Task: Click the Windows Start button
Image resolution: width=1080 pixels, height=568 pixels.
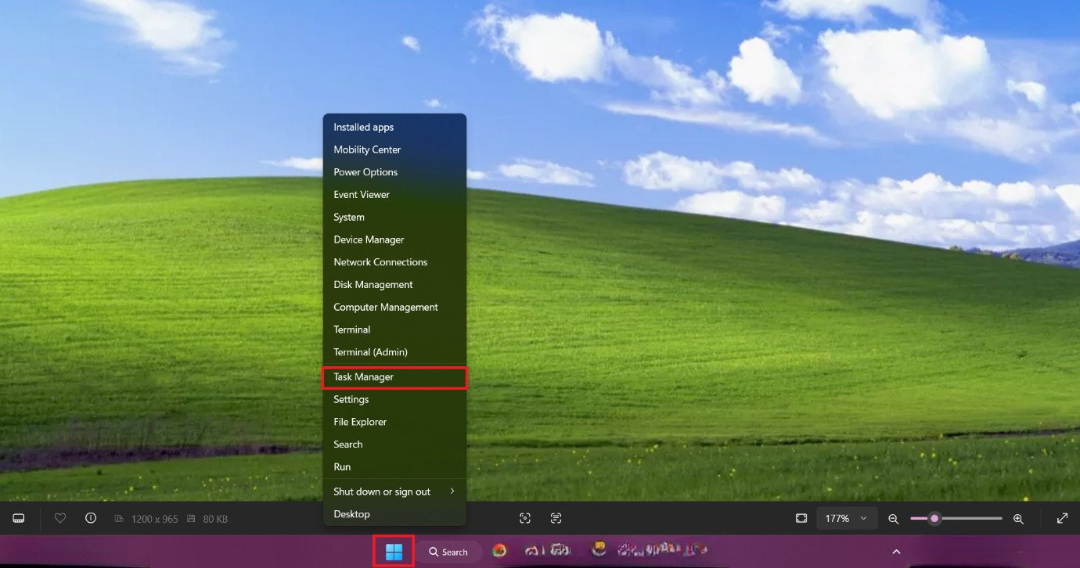Action: (x=394, y=551)
